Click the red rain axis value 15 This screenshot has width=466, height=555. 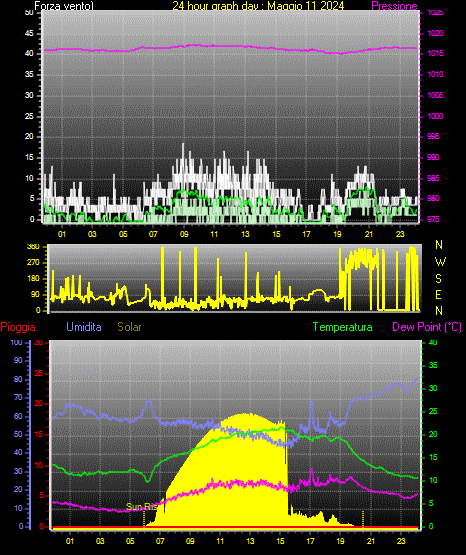tap(38, 434)
